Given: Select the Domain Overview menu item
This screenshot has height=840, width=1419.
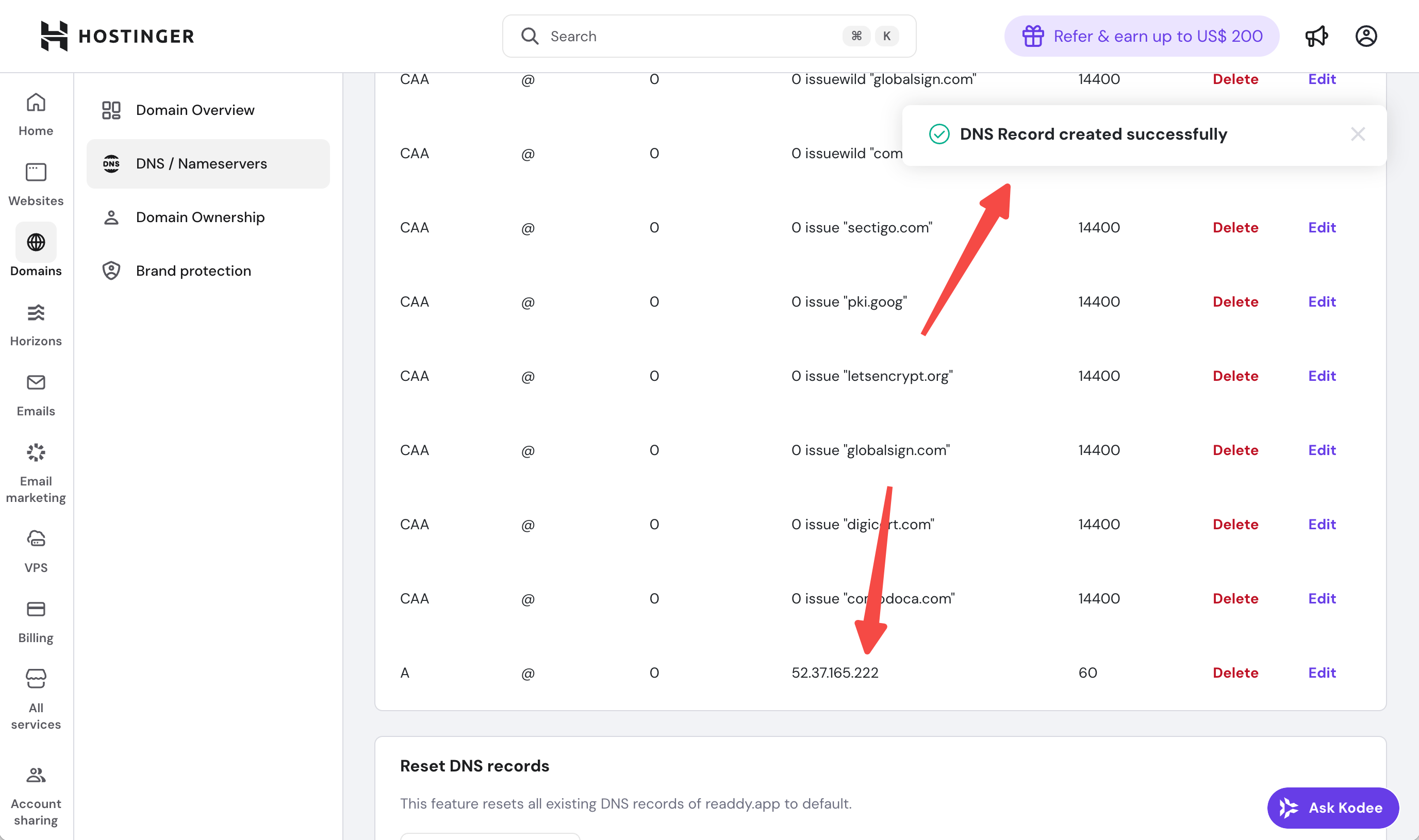Looking at the screenshot, I should 195,110.
